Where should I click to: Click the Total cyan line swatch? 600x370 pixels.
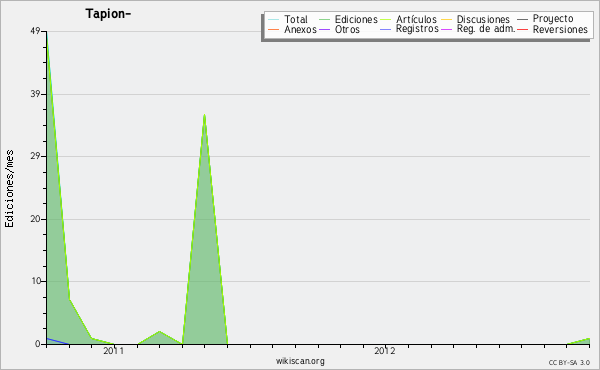pos(274,20)
